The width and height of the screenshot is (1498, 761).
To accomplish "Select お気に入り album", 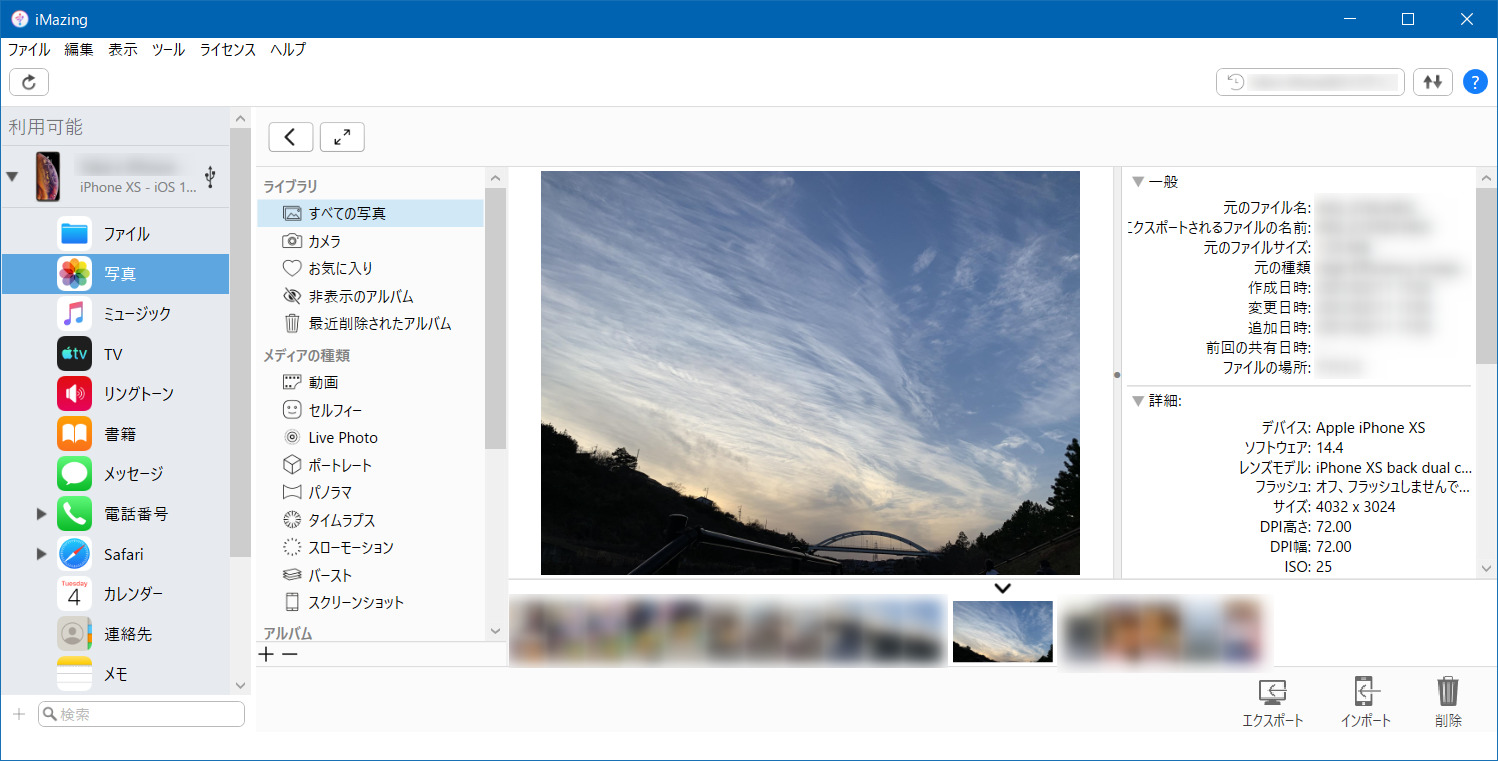I will 370,268.
